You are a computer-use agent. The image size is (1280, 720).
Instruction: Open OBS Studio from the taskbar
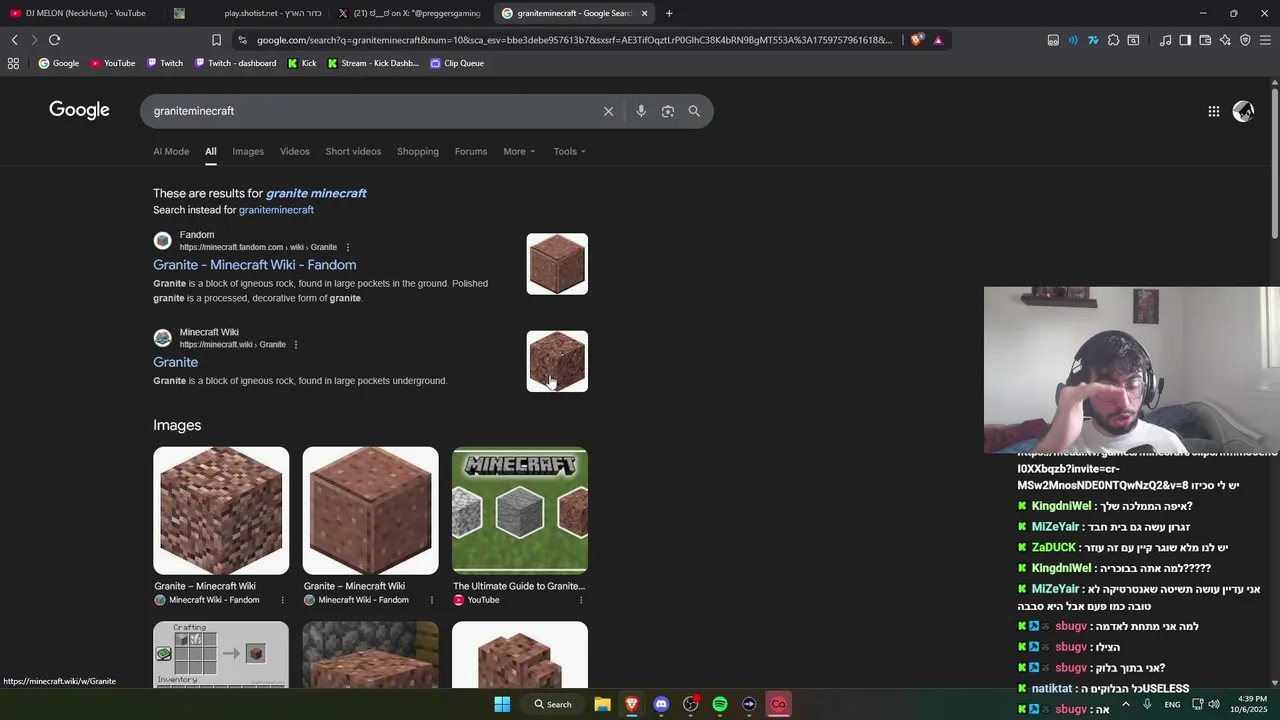[690, 704]
